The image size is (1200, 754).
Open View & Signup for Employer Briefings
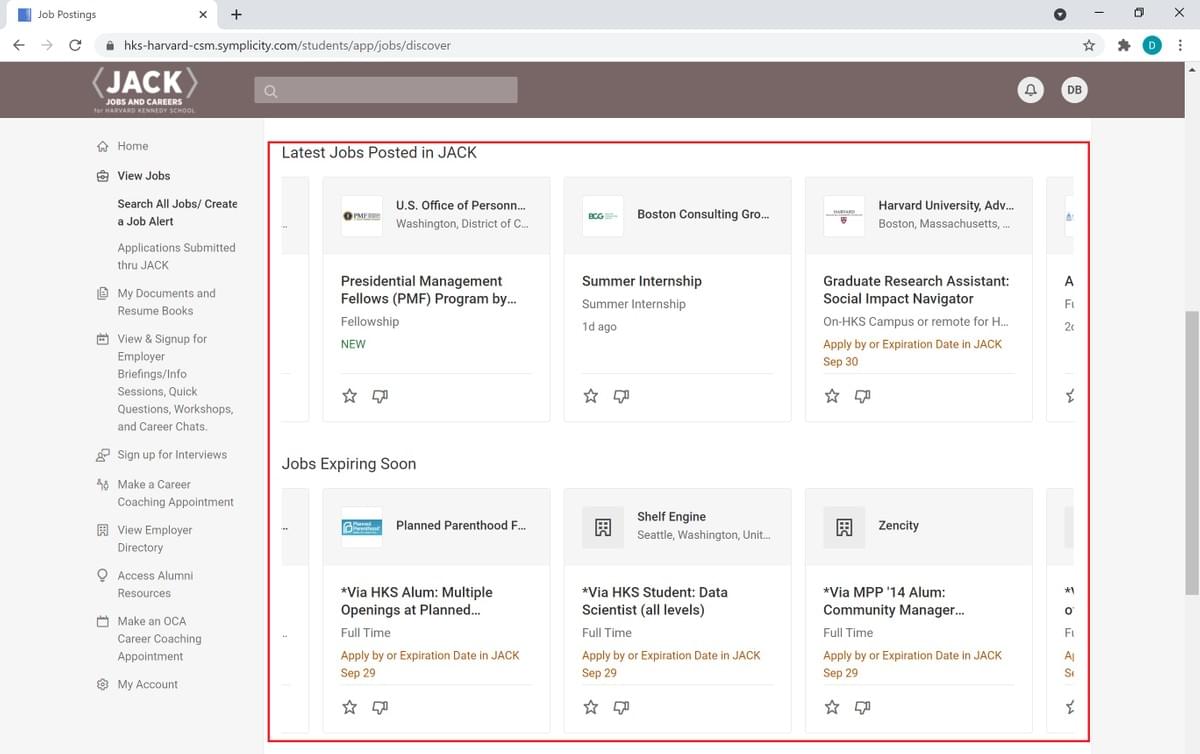point(174,382)
